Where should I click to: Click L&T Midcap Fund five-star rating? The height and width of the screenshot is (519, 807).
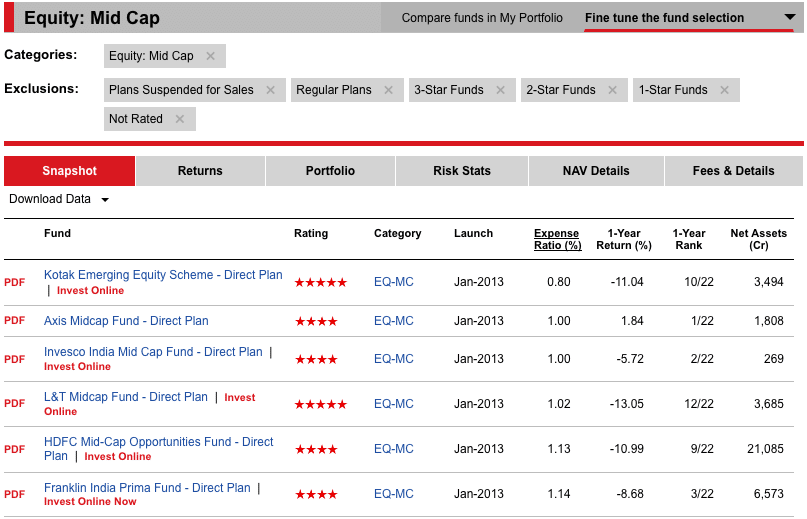321,404
